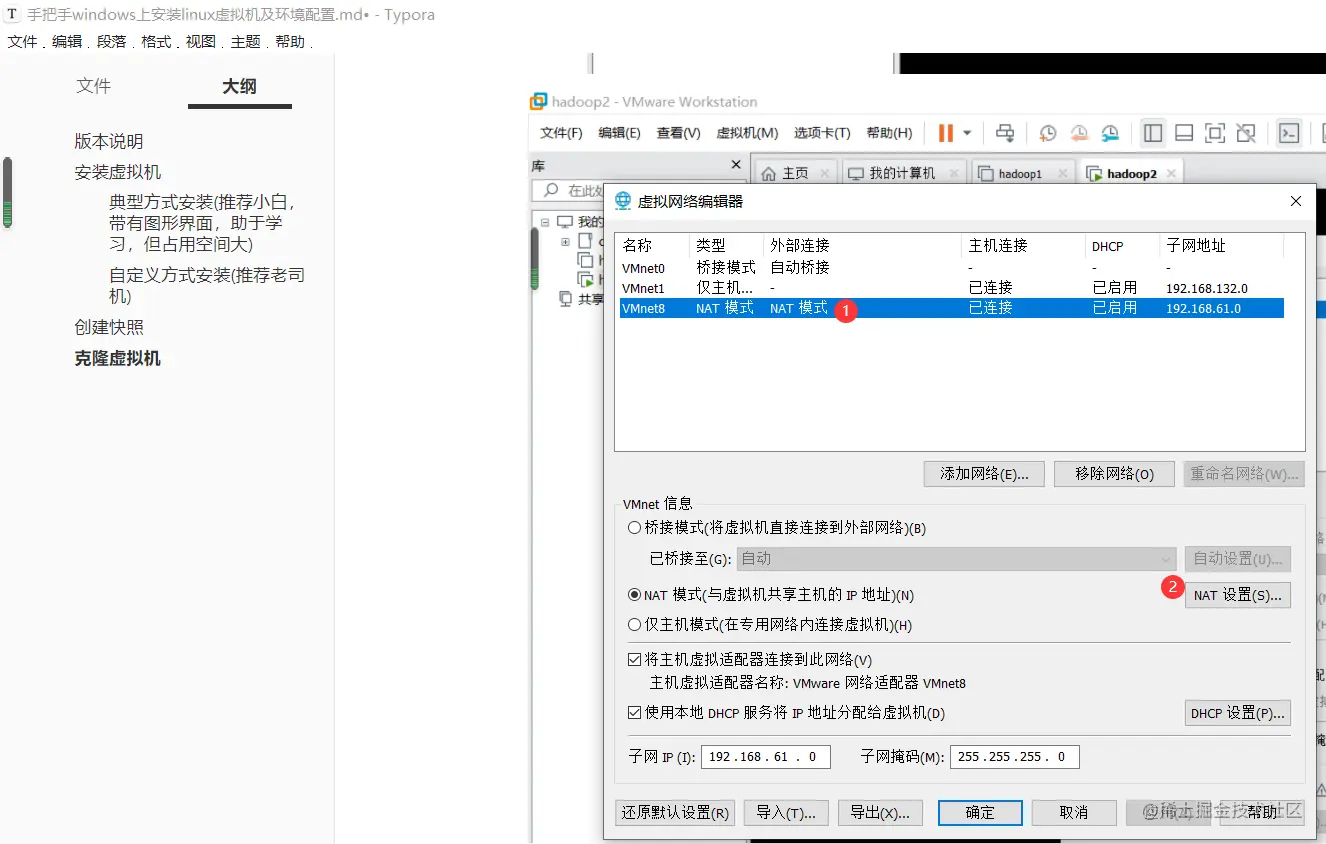Viewport: 1326px width, 844px height.
Task: Take a snapshot of this virtual machine
Action: (x=1048, y=132)
